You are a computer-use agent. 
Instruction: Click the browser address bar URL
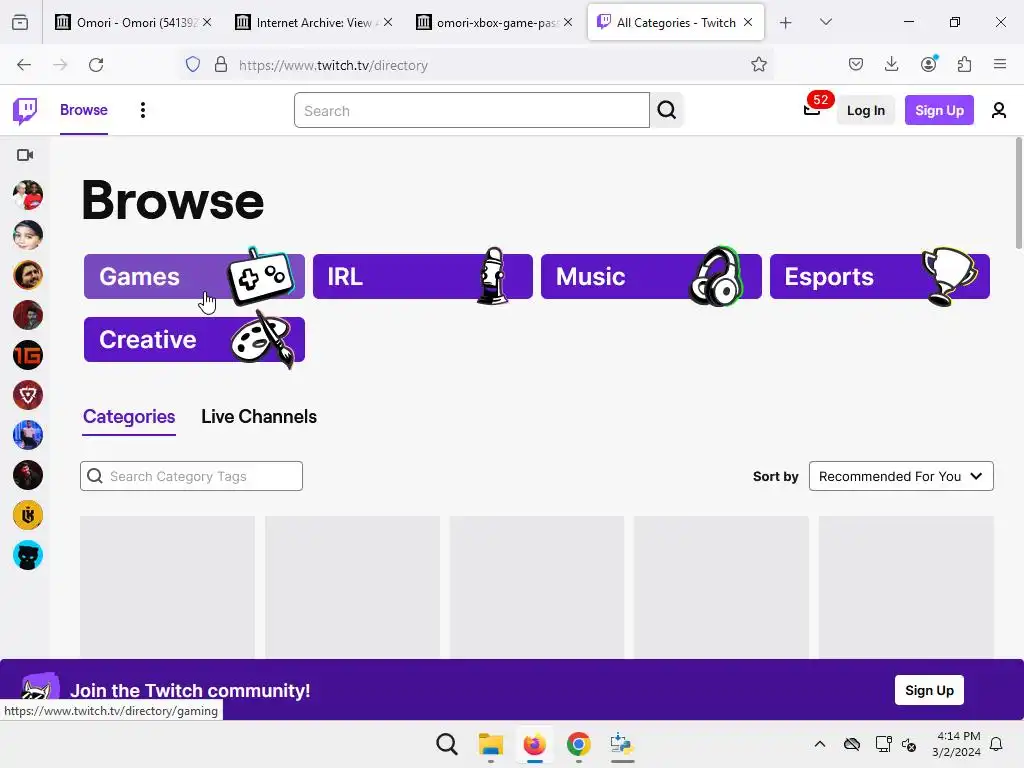(333, 65)
